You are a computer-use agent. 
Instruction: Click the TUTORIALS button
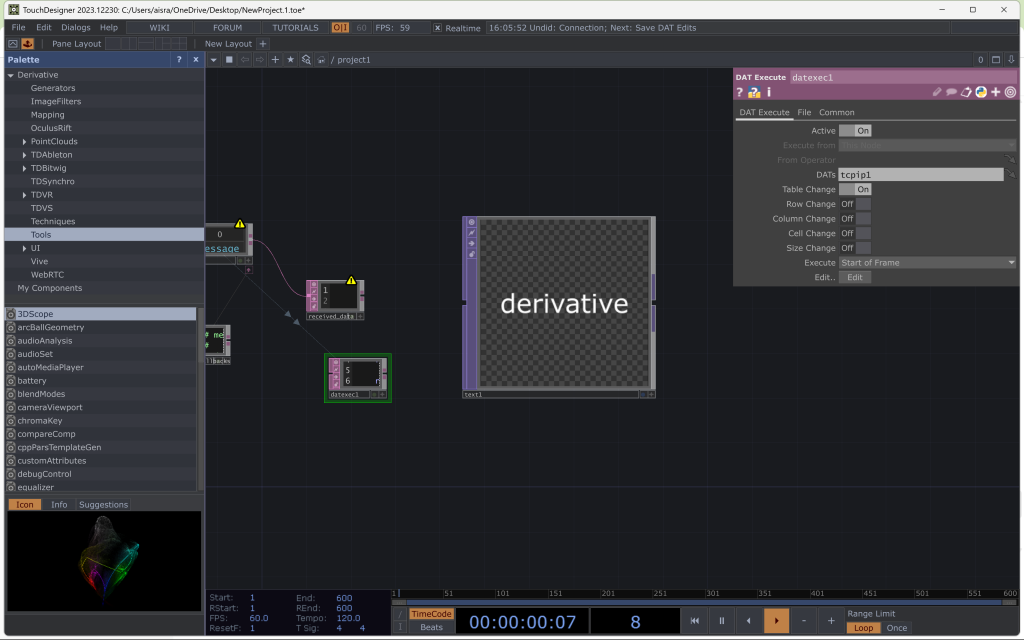(295, 27)
